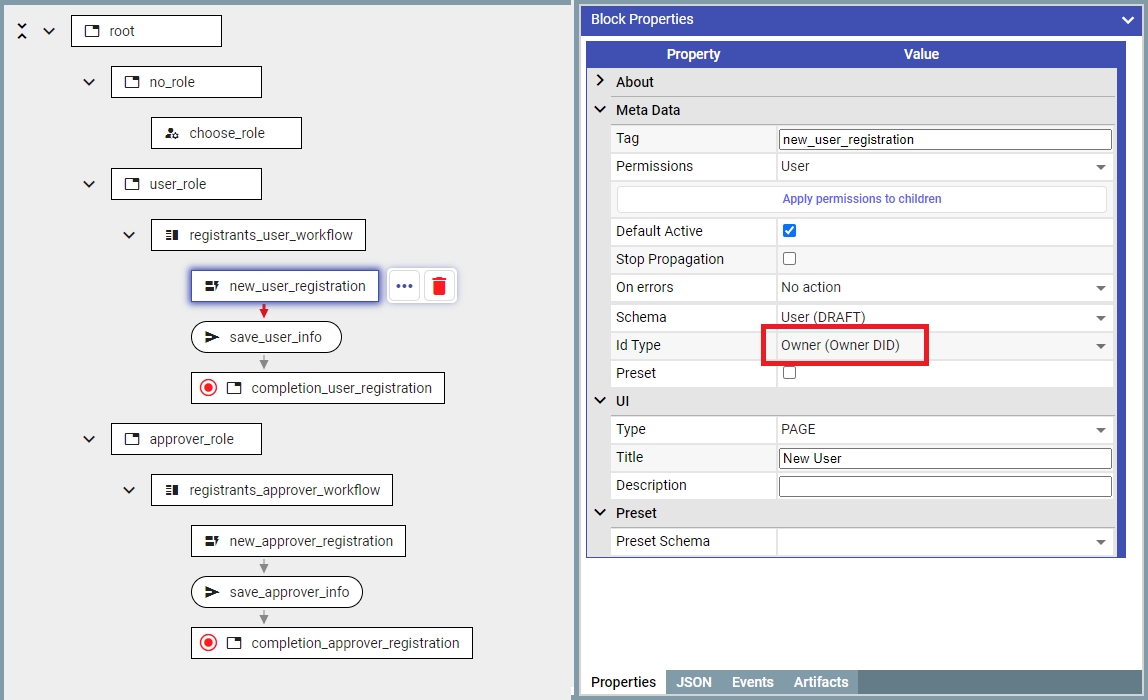Open the Permissions dropdown
The width and height of the screenshot is (1148, 700).
point(944,167)
